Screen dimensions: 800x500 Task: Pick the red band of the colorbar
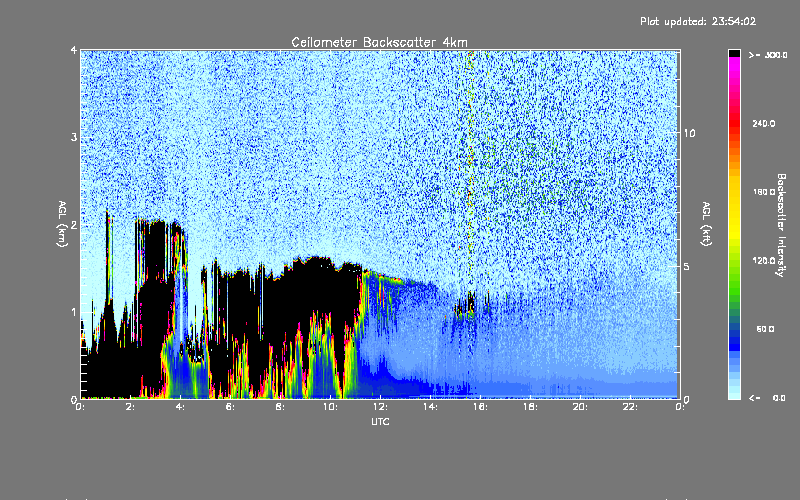(x=734, y=122)
